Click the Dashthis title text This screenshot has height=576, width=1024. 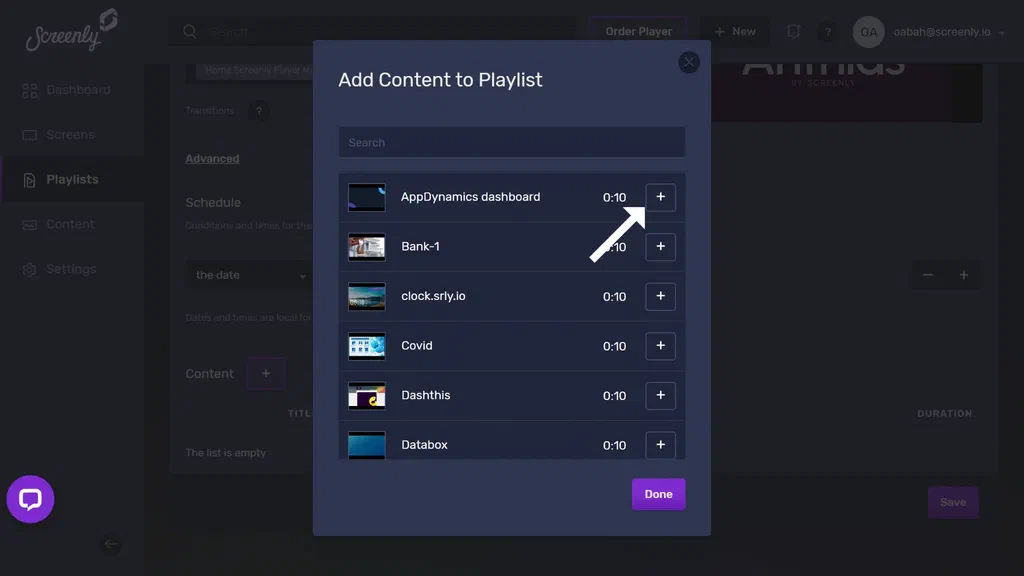coord(425,395)
